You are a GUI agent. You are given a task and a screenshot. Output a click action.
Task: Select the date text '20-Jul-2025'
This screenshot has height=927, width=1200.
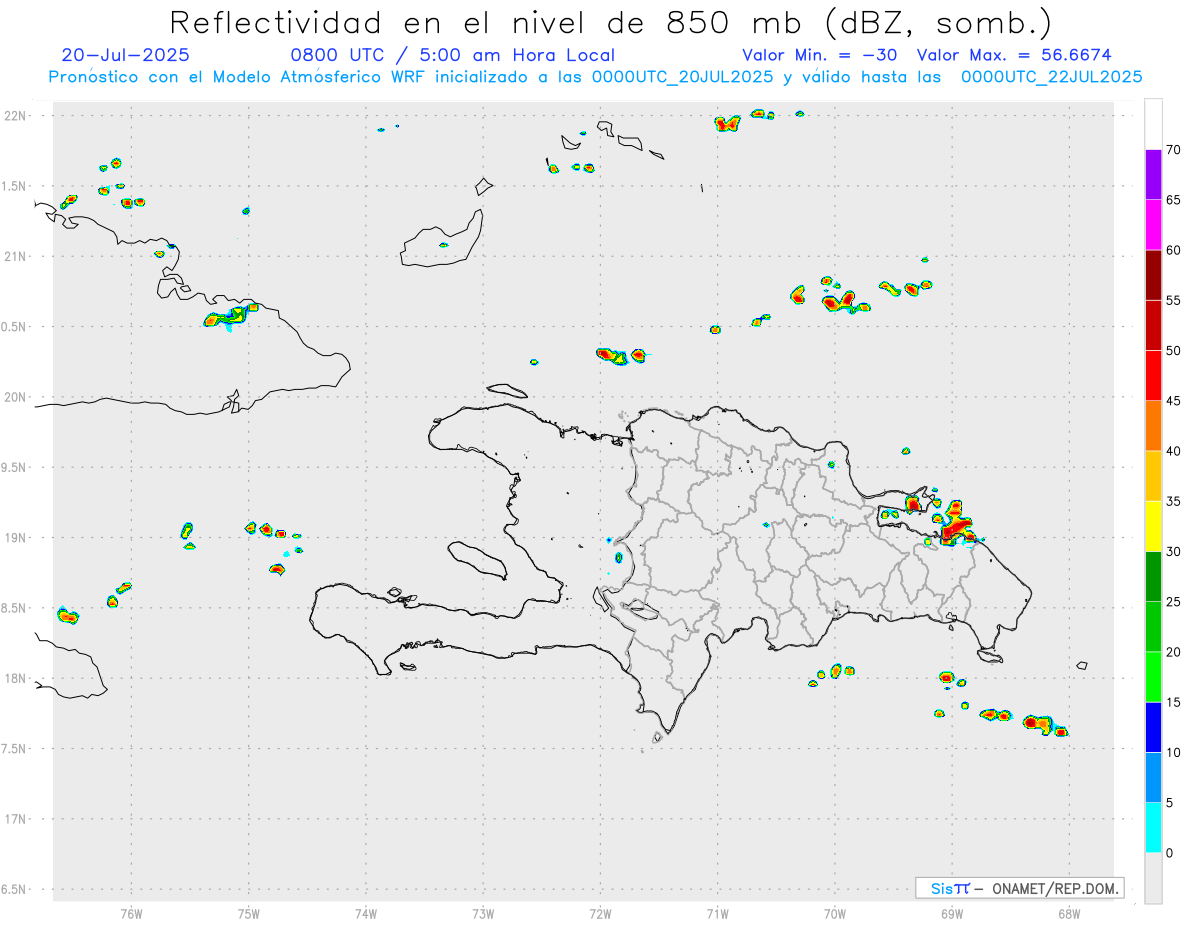125,55
